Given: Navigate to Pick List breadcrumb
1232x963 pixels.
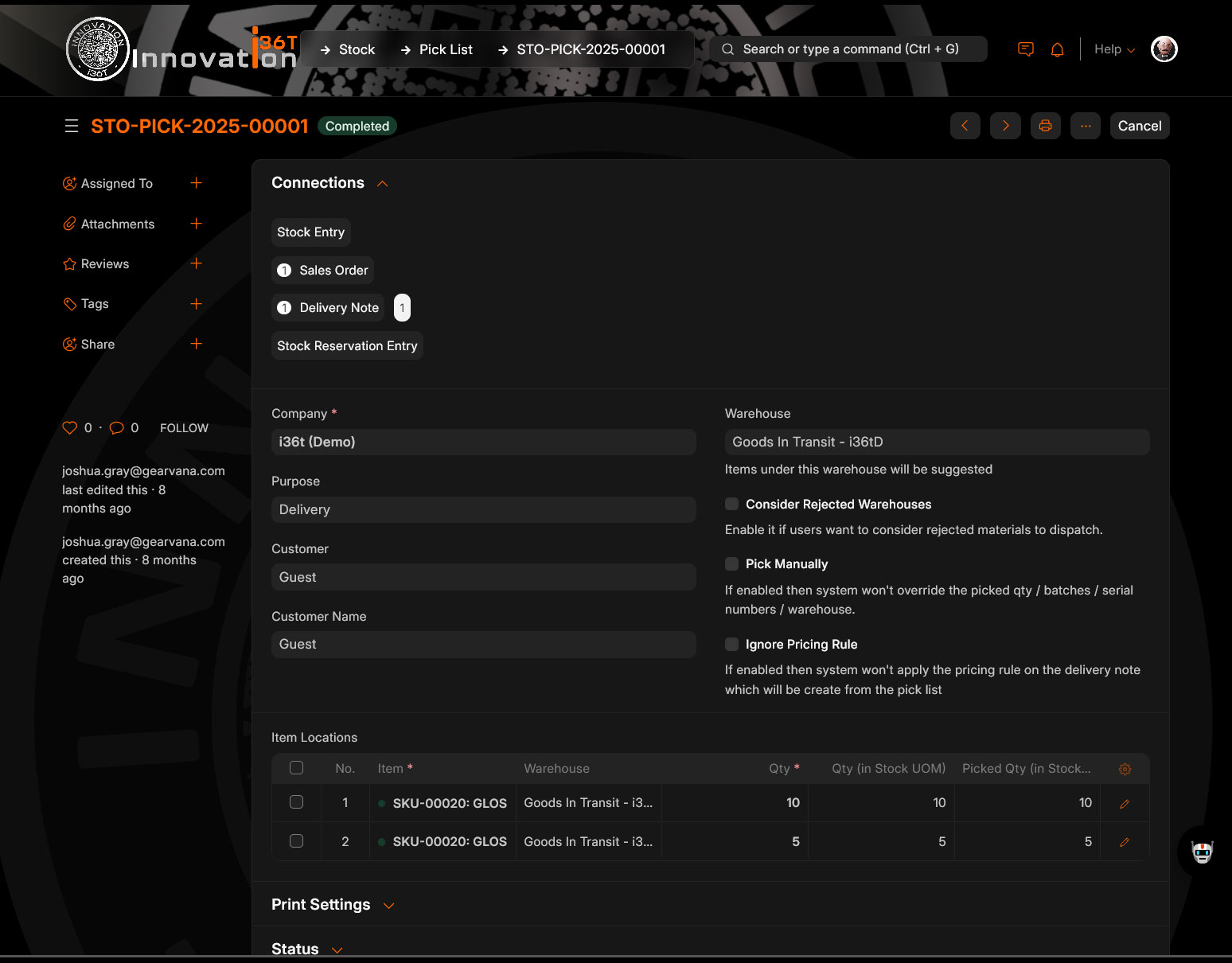Looking at the screenshot, I should click(x=445, y=49).
